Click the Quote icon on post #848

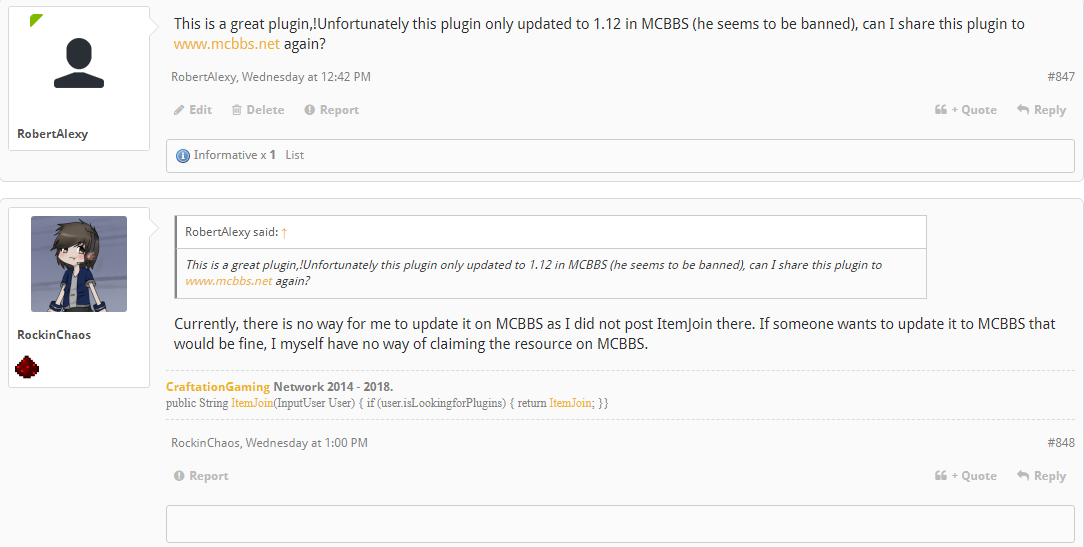tap(941, 476)
